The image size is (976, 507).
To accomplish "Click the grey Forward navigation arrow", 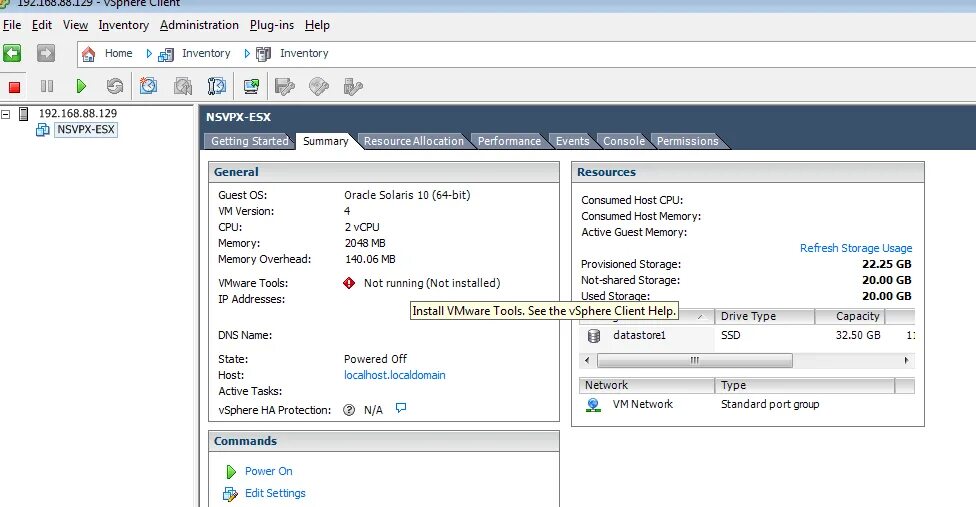I will point(45,53).
